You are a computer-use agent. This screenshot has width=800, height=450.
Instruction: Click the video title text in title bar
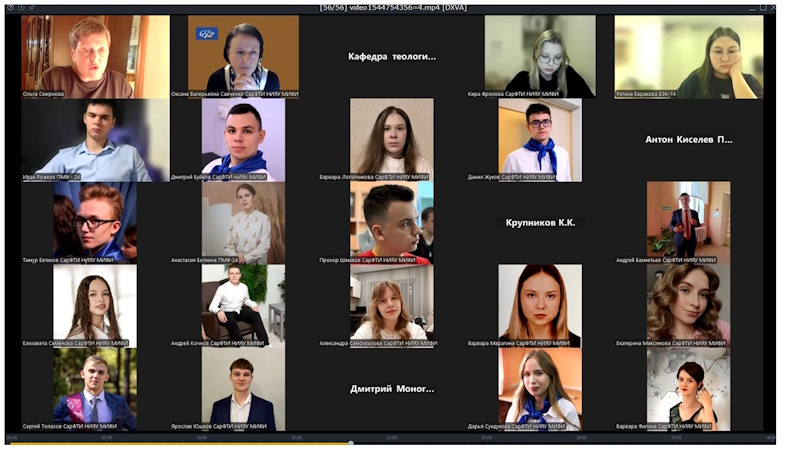[x=399, y=7]
